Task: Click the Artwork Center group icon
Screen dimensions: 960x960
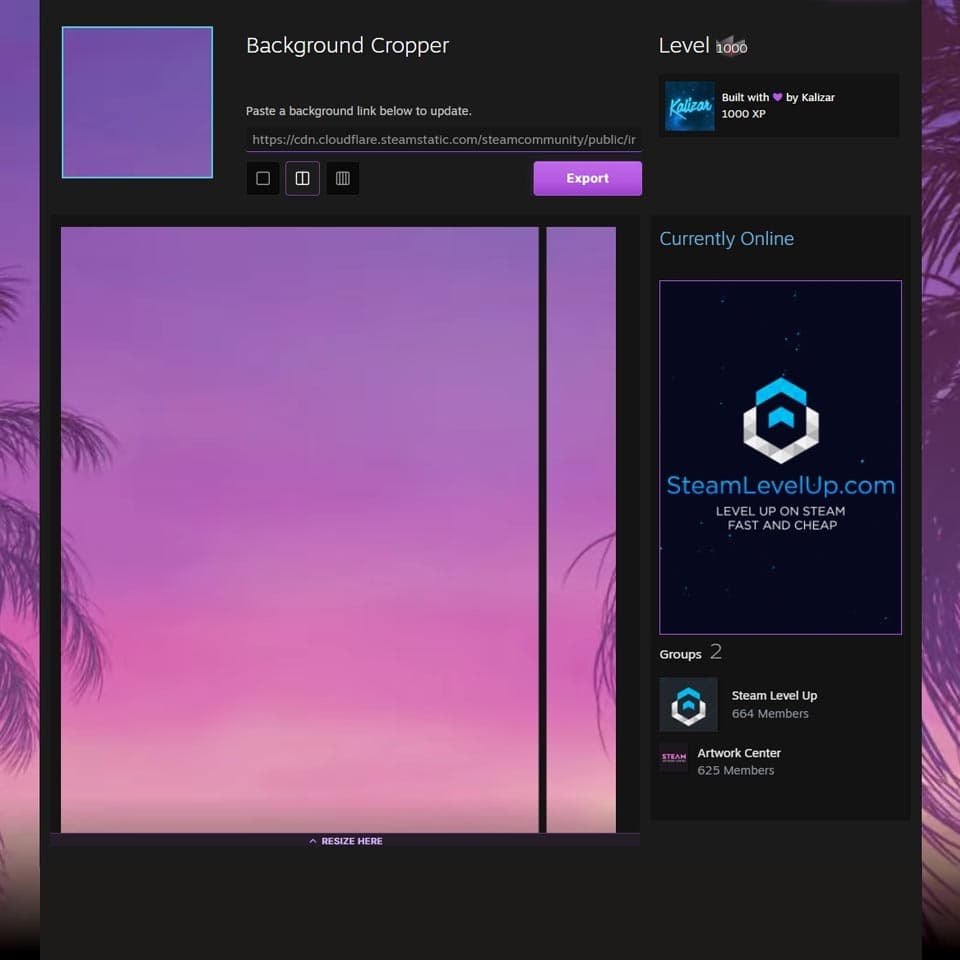Action: click(x=673, y=758)
